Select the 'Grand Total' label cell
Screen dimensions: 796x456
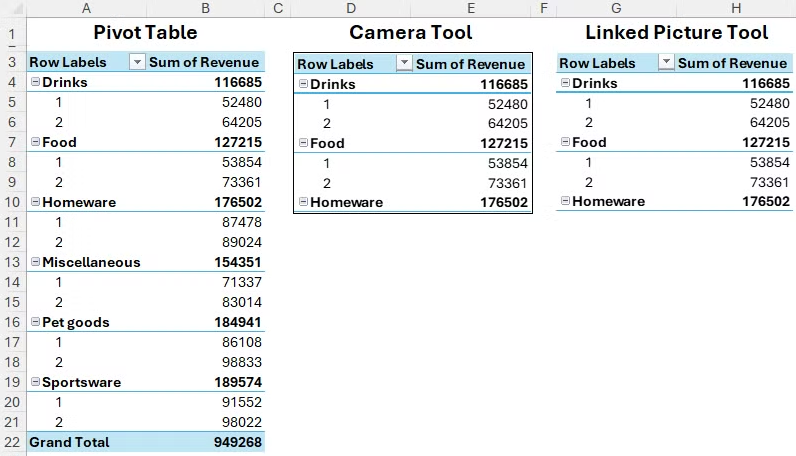[86, 442]
